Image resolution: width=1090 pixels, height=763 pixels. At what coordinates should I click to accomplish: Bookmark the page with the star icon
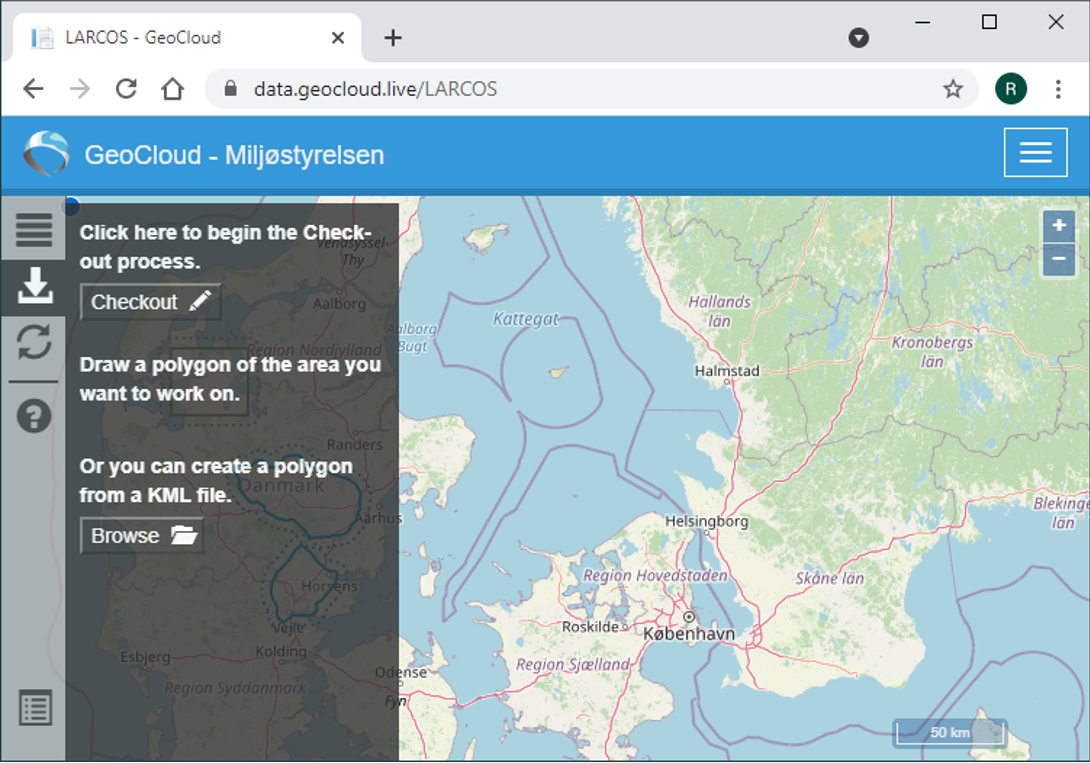coord(952,89)
